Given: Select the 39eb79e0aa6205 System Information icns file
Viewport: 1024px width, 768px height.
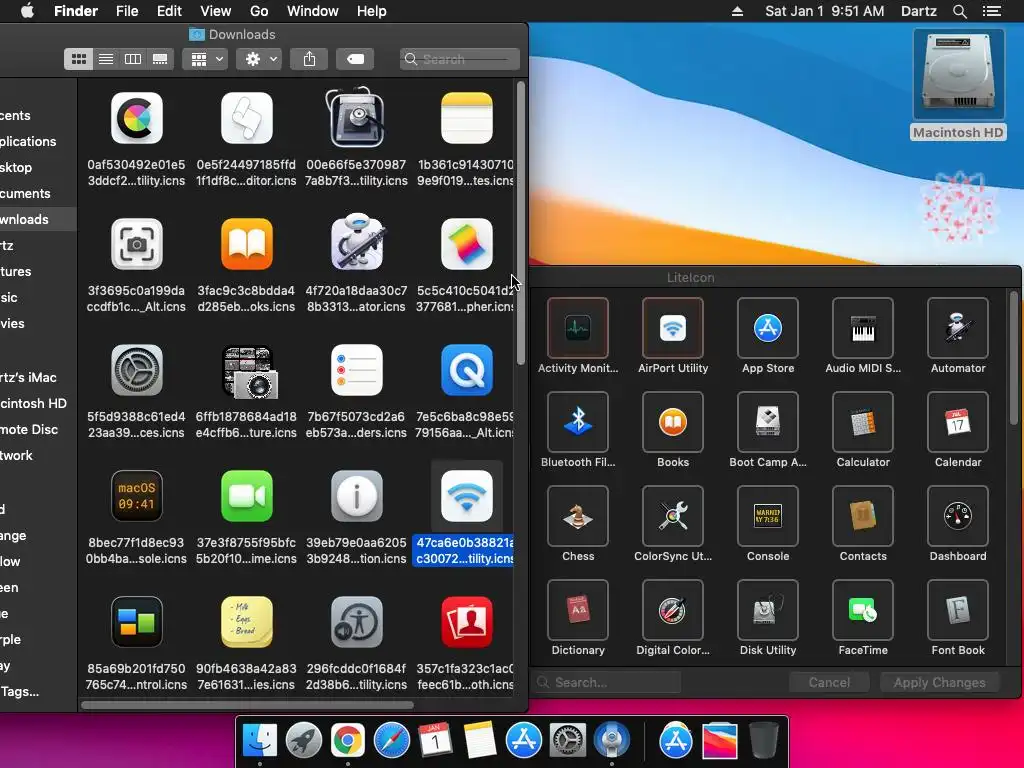Looking at the screenshot, I should pyautogui.click(x=357, y=496).
